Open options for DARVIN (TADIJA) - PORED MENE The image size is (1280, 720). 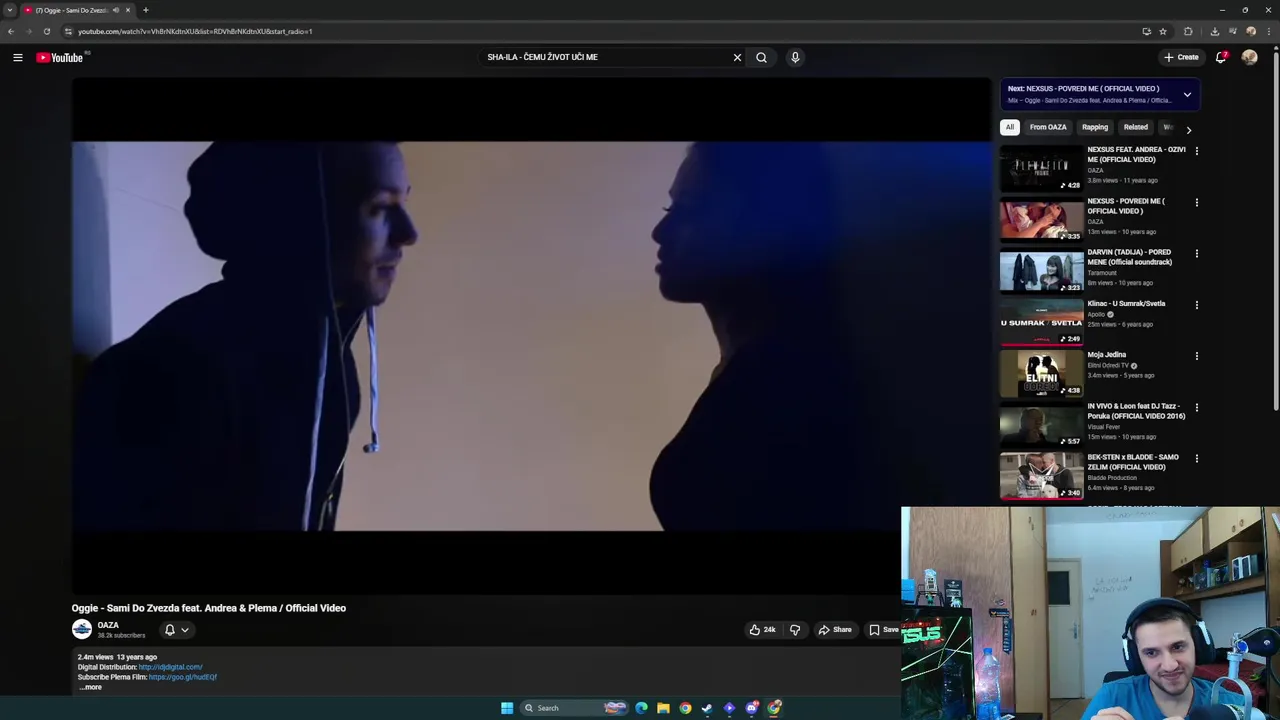pos(1196,253)
